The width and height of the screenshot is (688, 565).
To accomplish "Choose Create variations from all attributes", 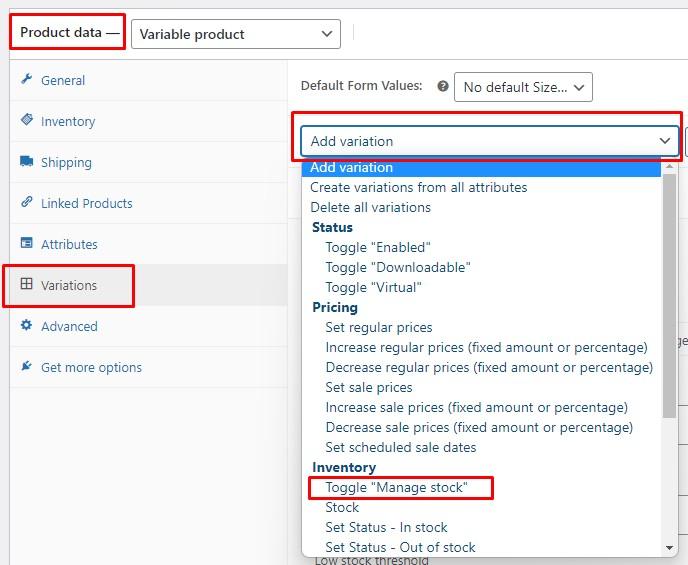I will (418, 187).
